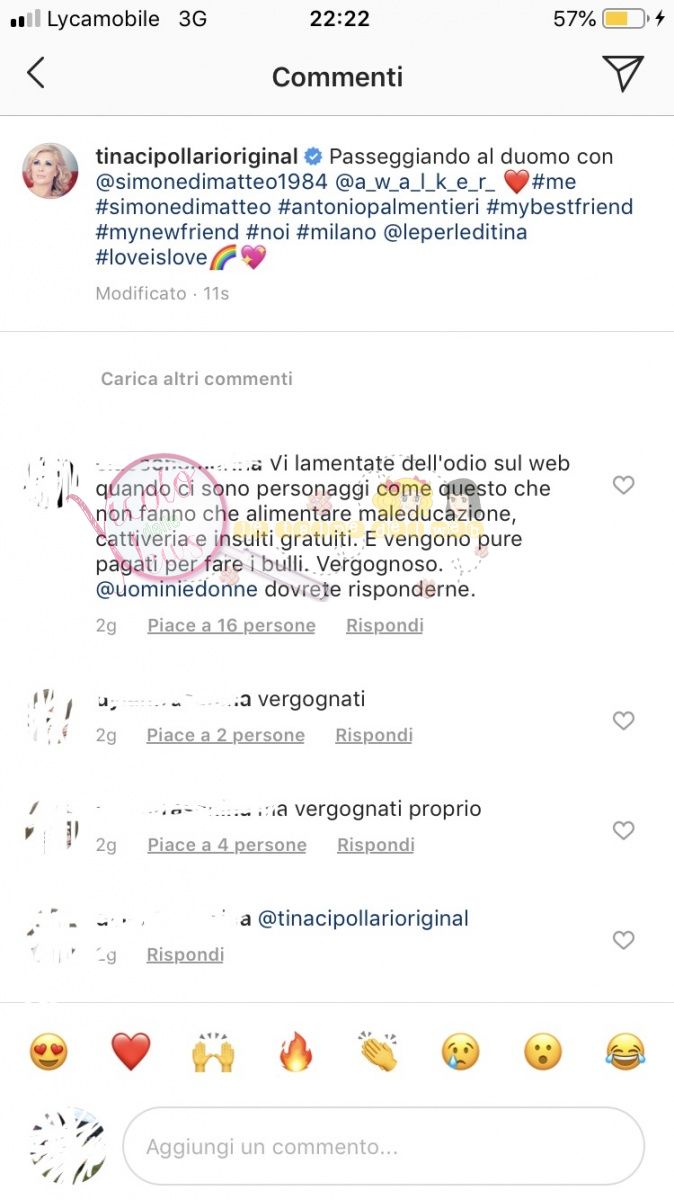Insert crying face emoji reaction
Image resolution: width=674 pixels, height=1200 pixels.
[461, 1052]
